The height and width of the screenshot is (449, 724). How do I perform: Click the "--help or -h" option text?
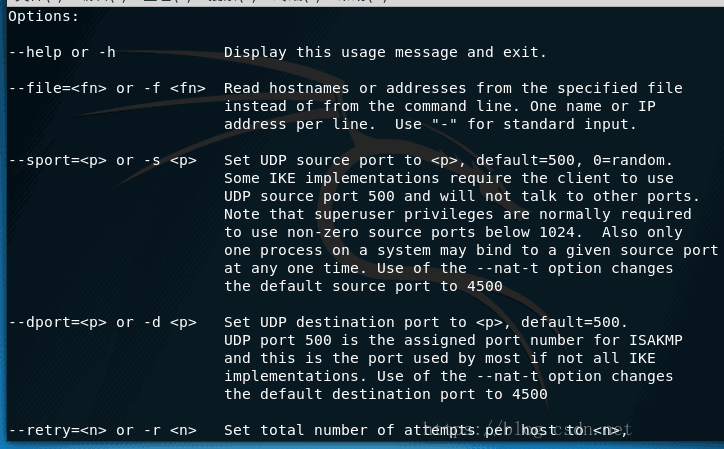[62, 52]
